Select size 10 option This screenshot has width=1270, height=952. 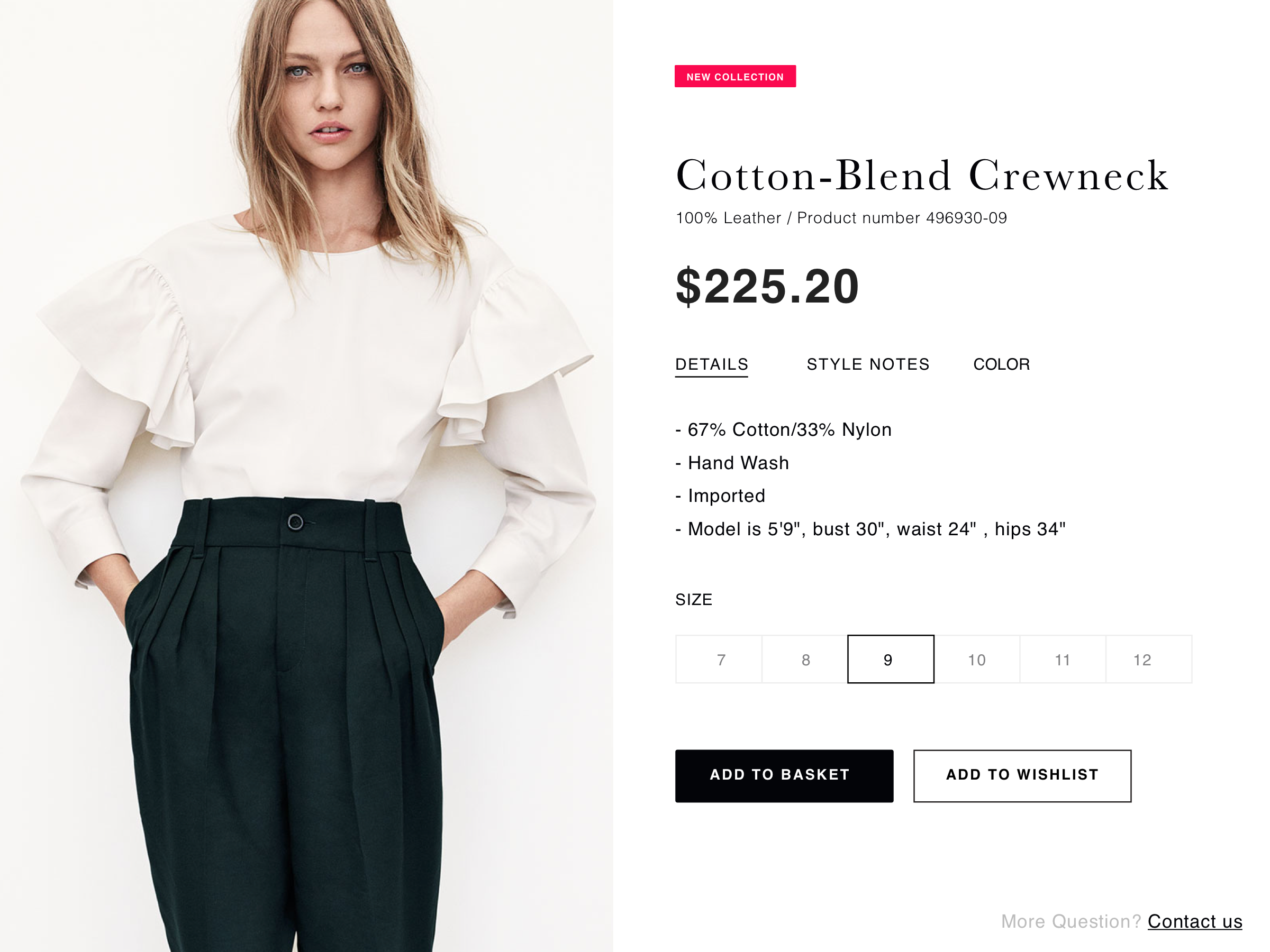coord(974,659)
